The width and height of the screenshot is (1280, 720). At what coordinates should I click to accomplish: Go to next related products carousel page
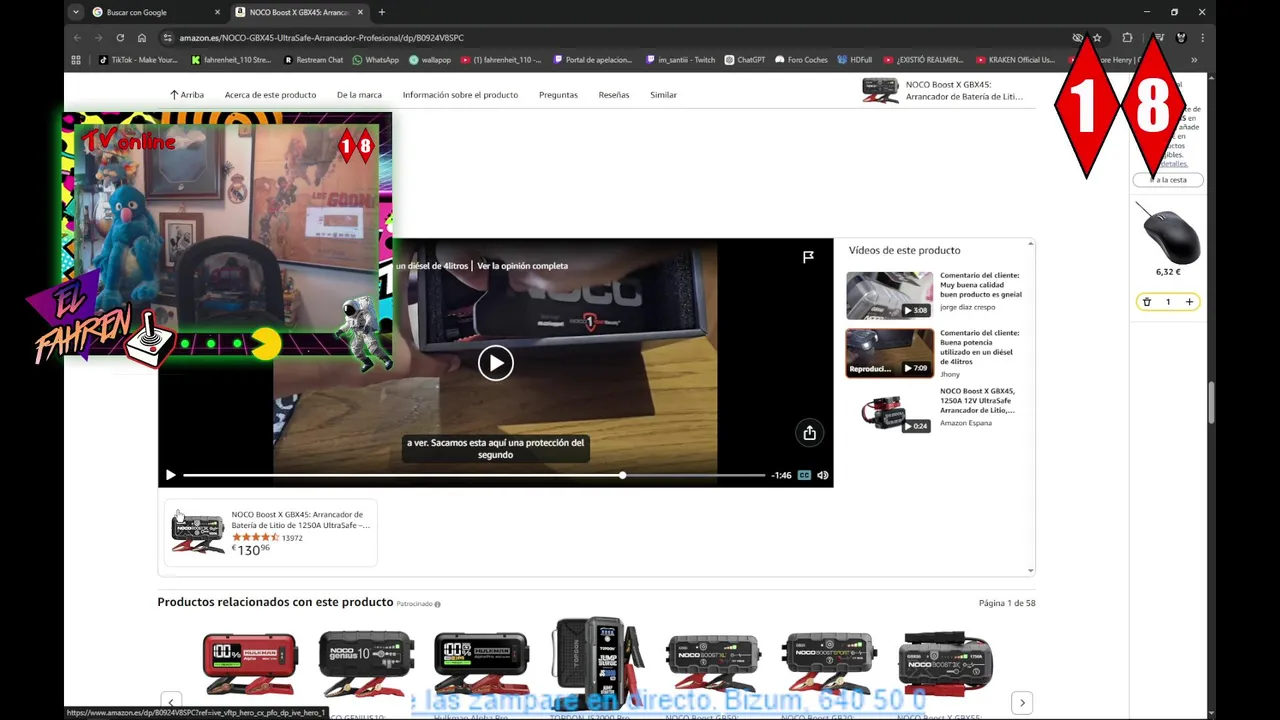point(1021,703)
